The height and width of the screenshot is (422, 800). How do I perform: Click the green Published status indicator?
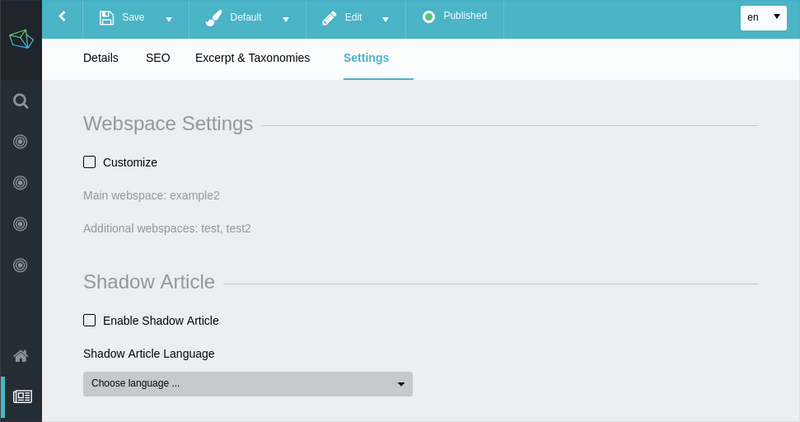click(x=429, y=17)
